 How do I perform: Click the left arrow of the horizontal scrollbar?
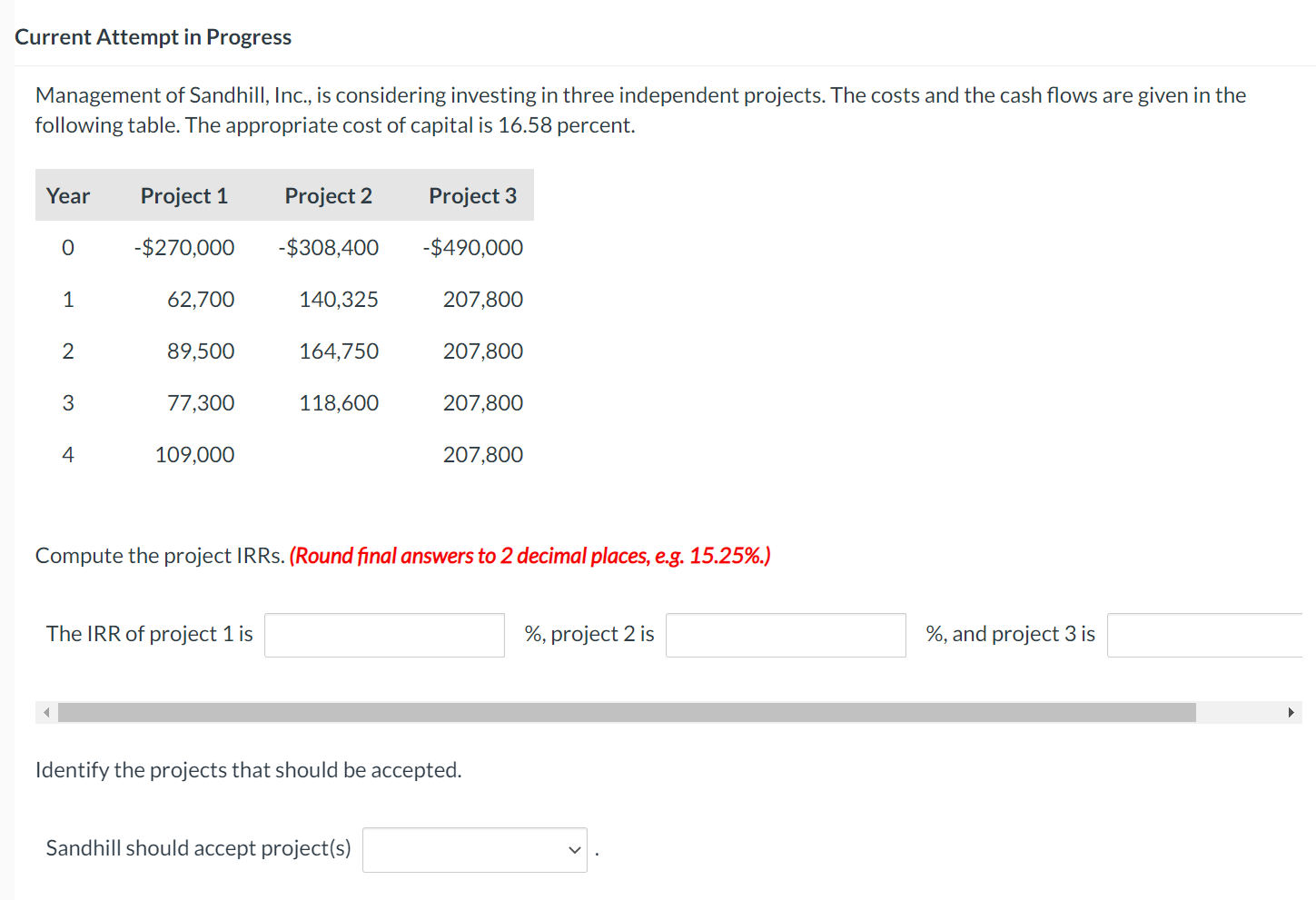click(45, 712)
